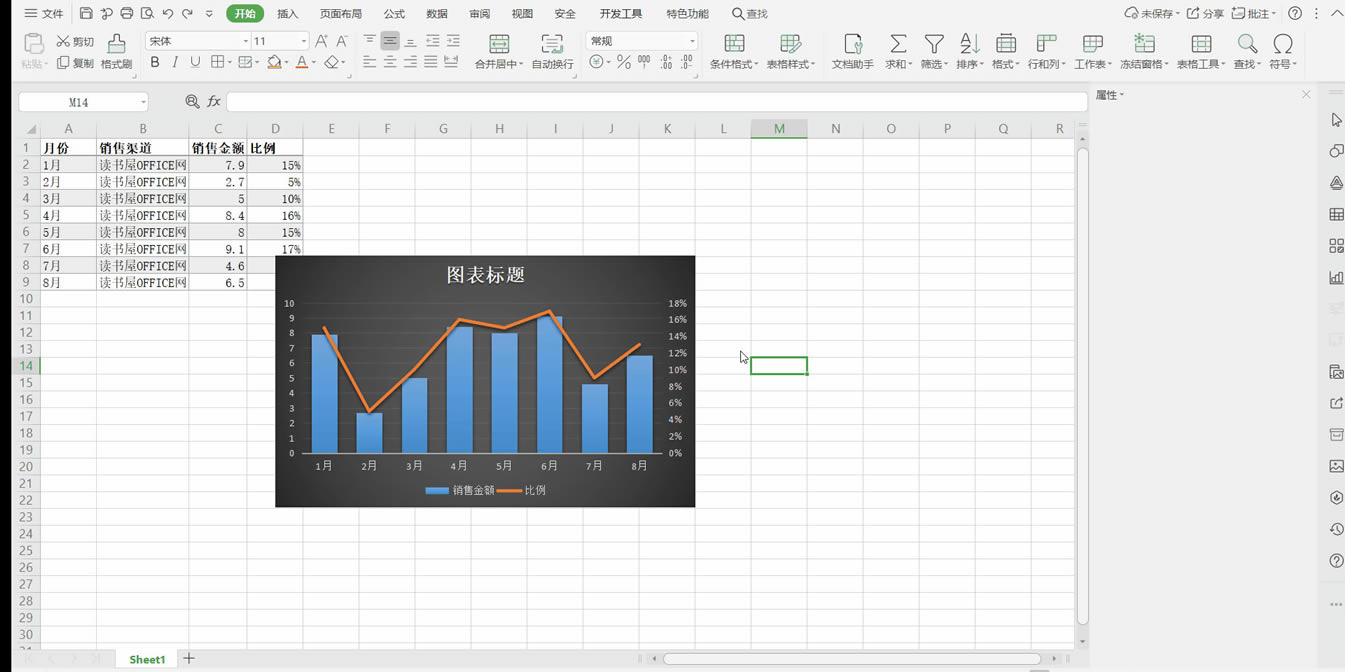Click the Document Assistant (文档助手) icon
This screenshot has width=1345, height=672.
(852, 44)
